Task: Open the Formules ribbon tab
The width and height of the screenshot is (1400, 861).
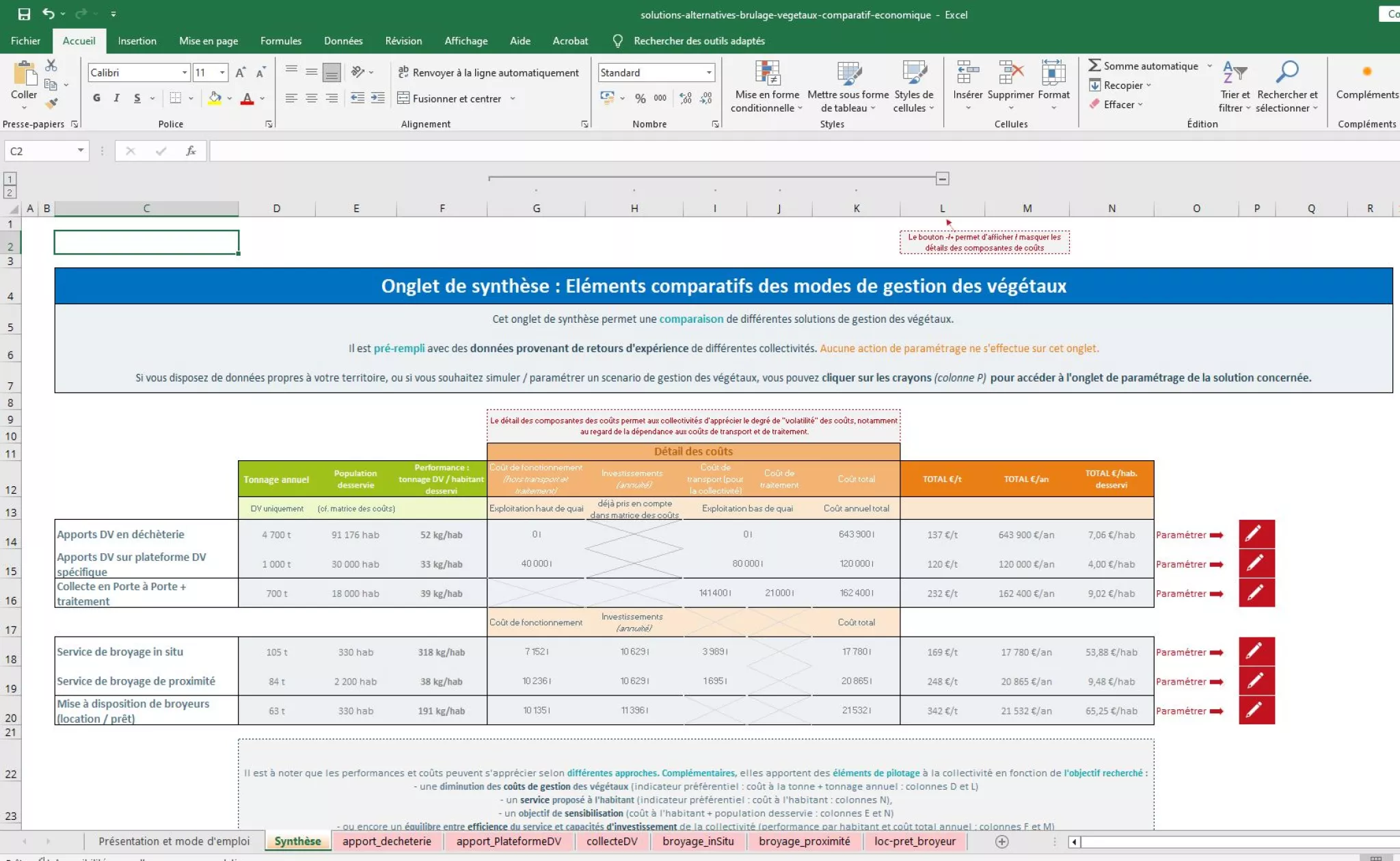Action: coord(280,41)
